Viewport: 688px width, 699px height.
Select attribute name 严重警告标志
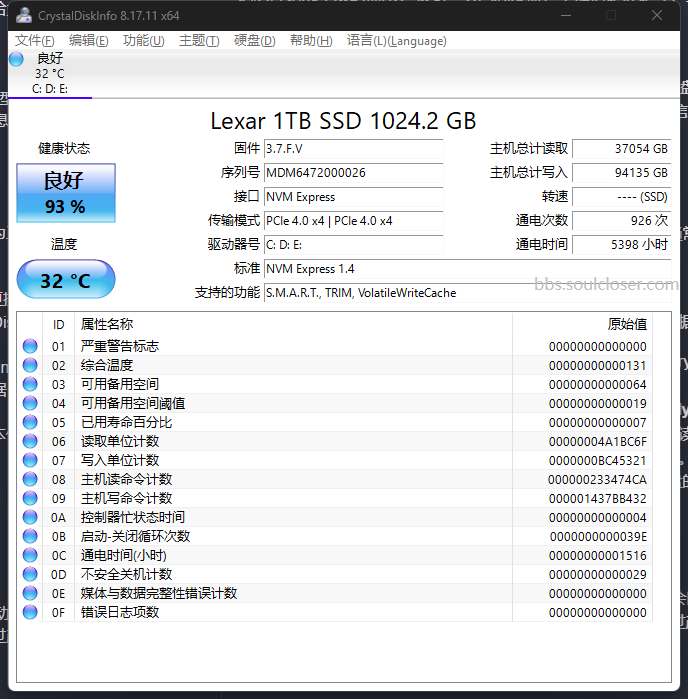(x=120, y=346)
